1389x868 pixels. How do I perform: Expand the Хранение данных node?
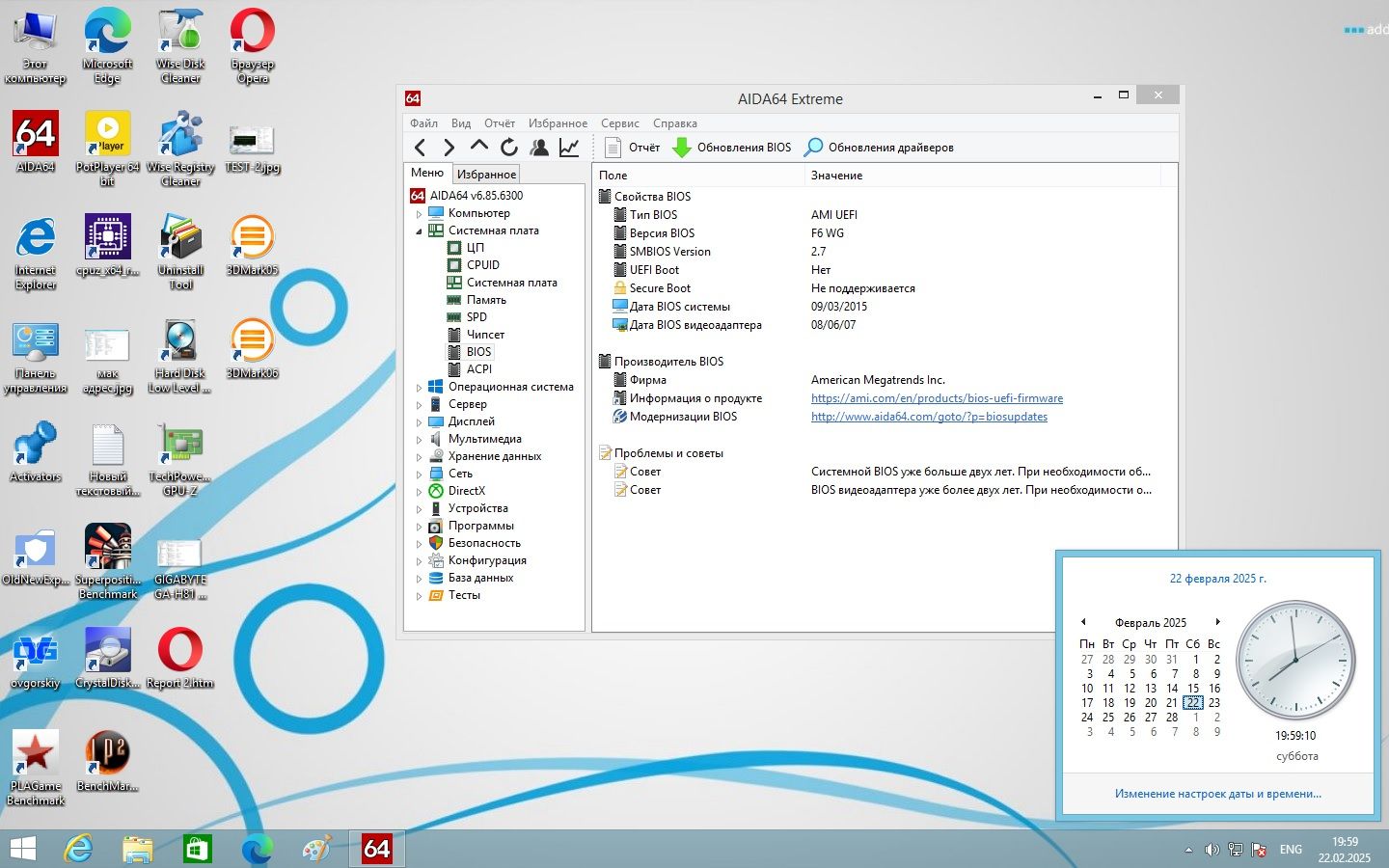[419, 456]
